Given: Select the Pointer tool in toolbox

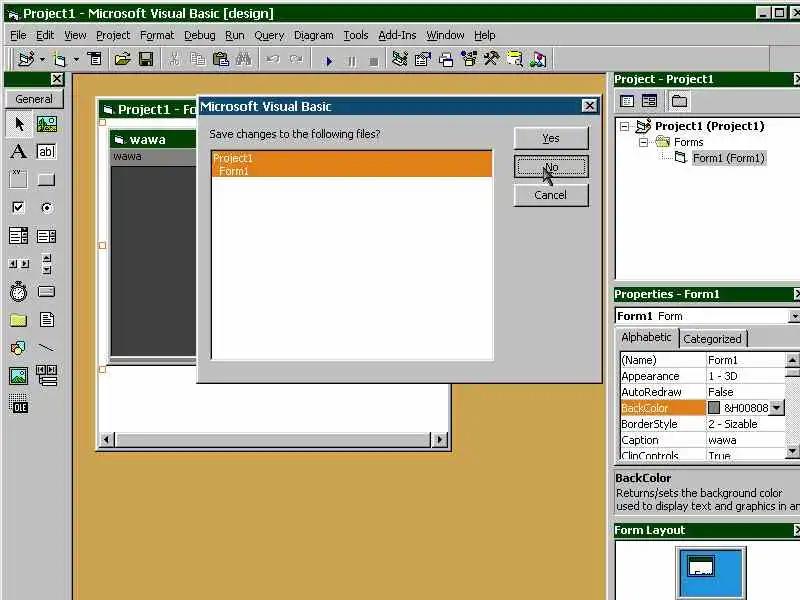Looking at the screenshot, I should point(19,124).
